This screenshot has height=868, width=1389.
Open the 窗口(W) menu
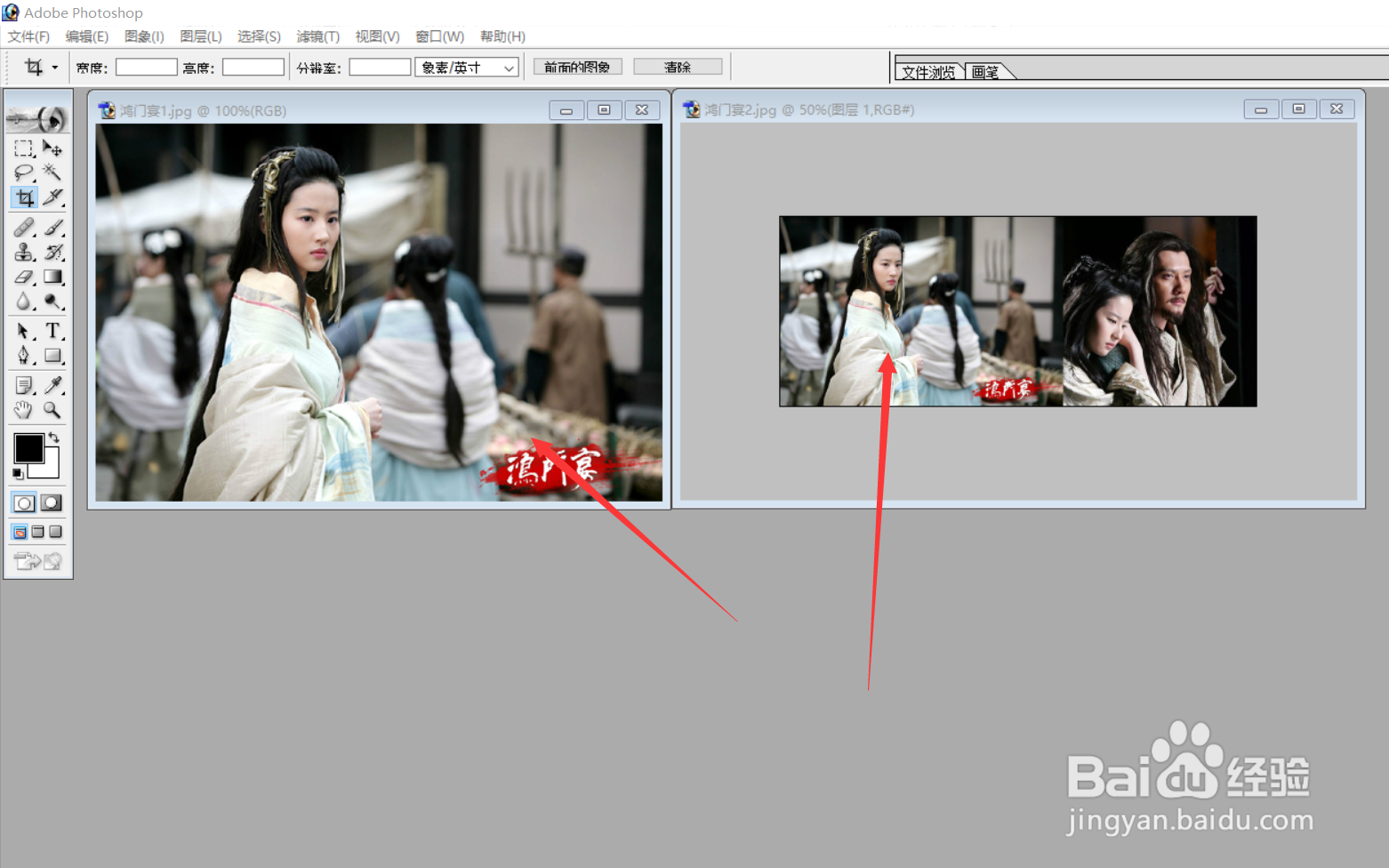tap(439, 36)
